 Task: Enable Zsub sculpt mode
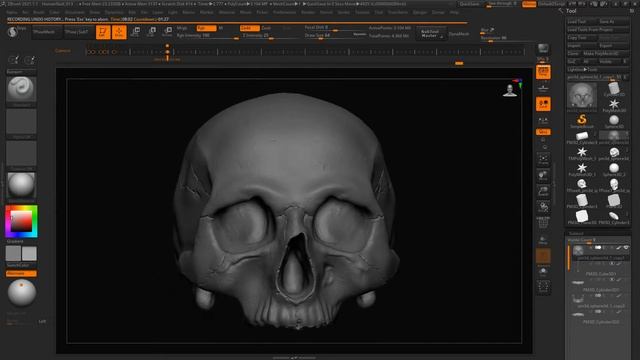click(x=266, y=28)
